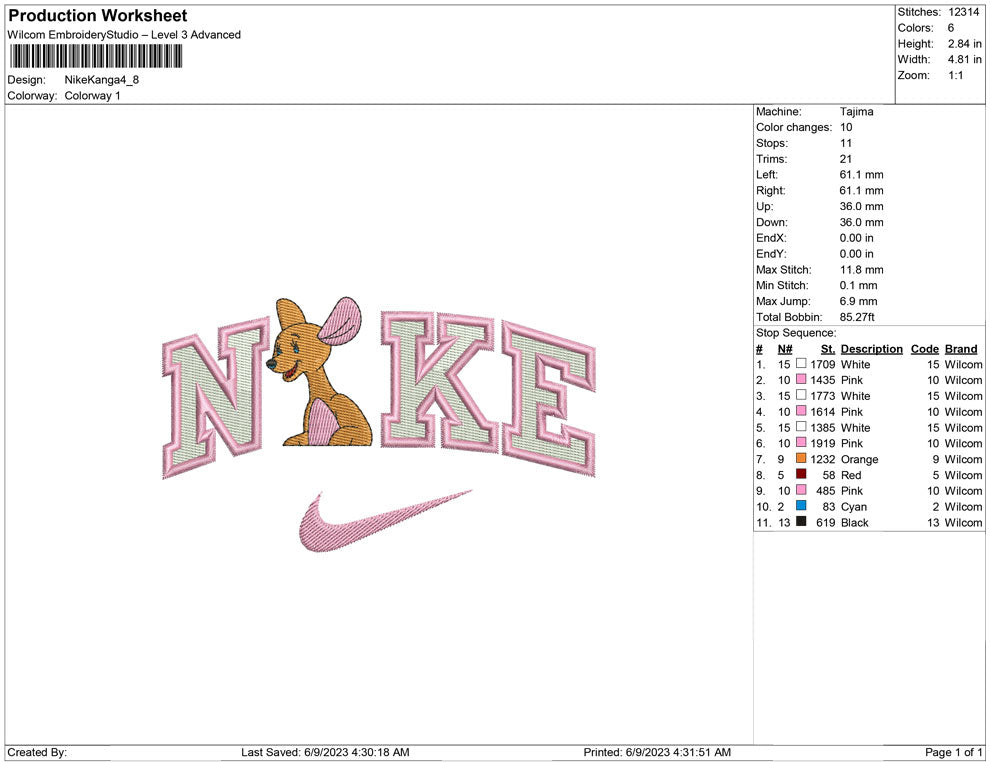This screenshot has height=762, width=990.
Task: Click the Trims value 21
Action: [846, 158]
